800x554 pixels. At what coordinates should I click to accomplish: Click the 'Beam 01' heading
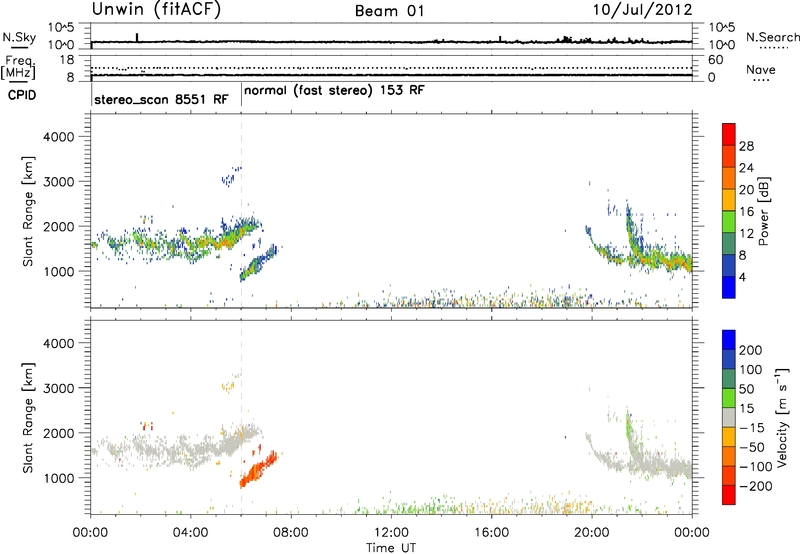(389, 11)
